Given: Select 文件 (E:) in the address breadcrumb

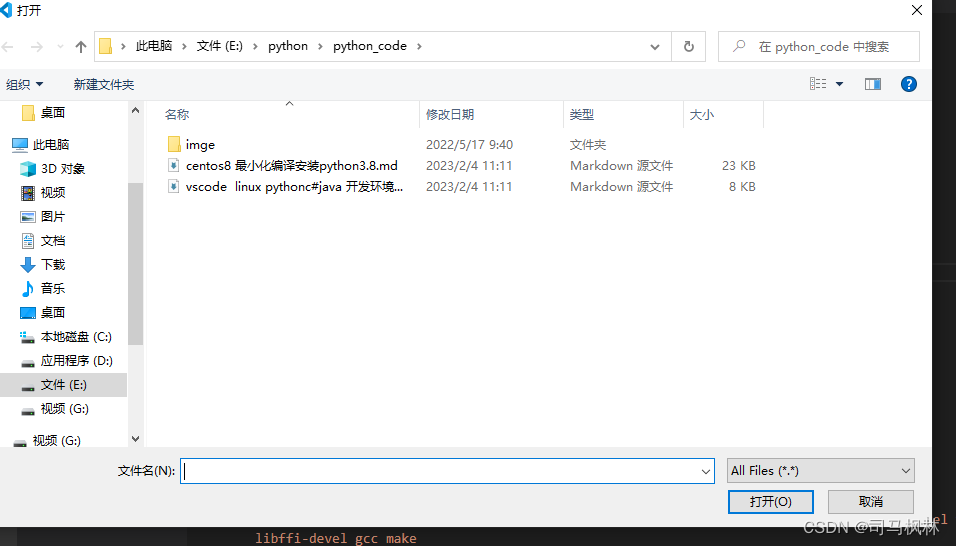Looking at the screenshot, I should coord(219,46).
